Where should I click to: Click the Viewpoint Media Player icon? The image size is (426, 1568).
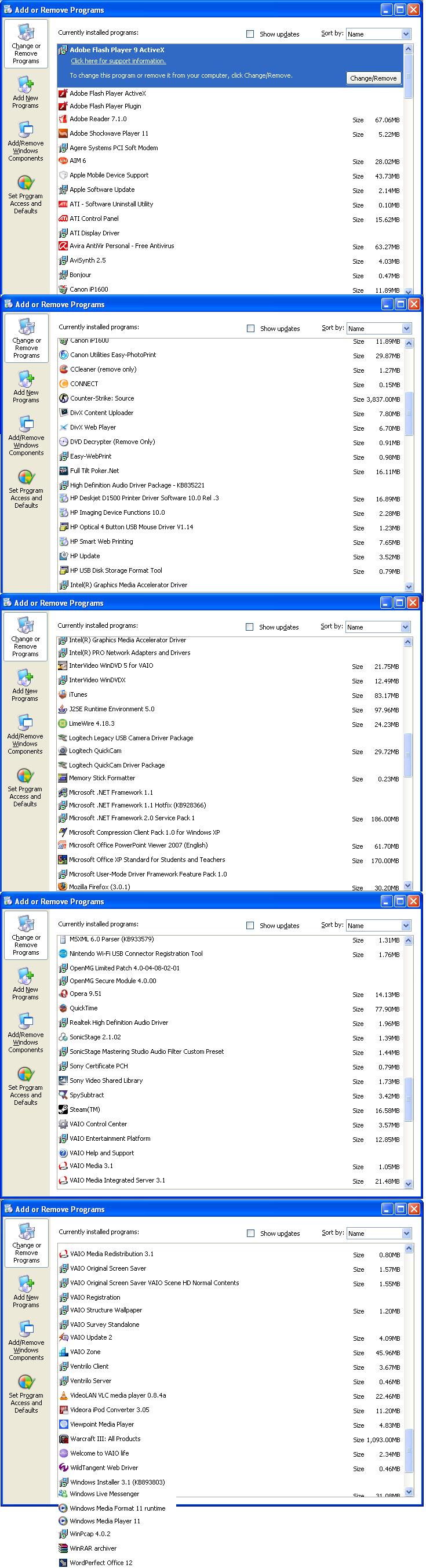pos(63,1425)
